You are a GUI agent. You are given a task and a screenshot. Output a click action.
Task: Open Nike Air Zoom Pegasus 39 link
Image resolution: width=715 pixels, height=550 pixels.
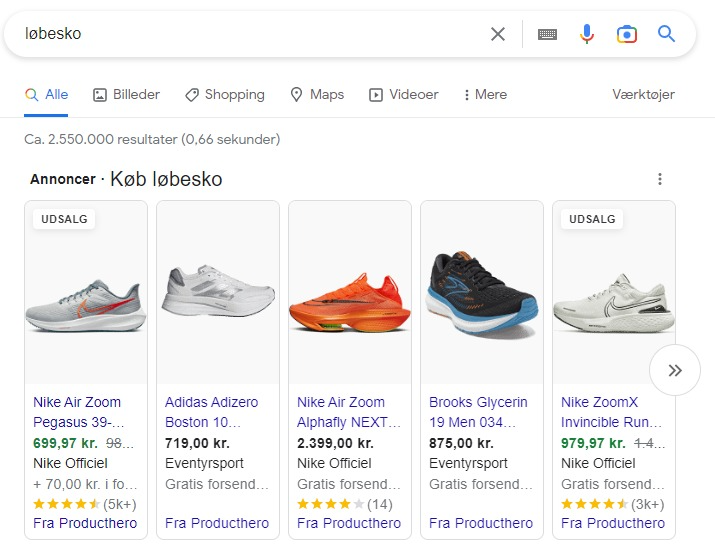(78, 412)
